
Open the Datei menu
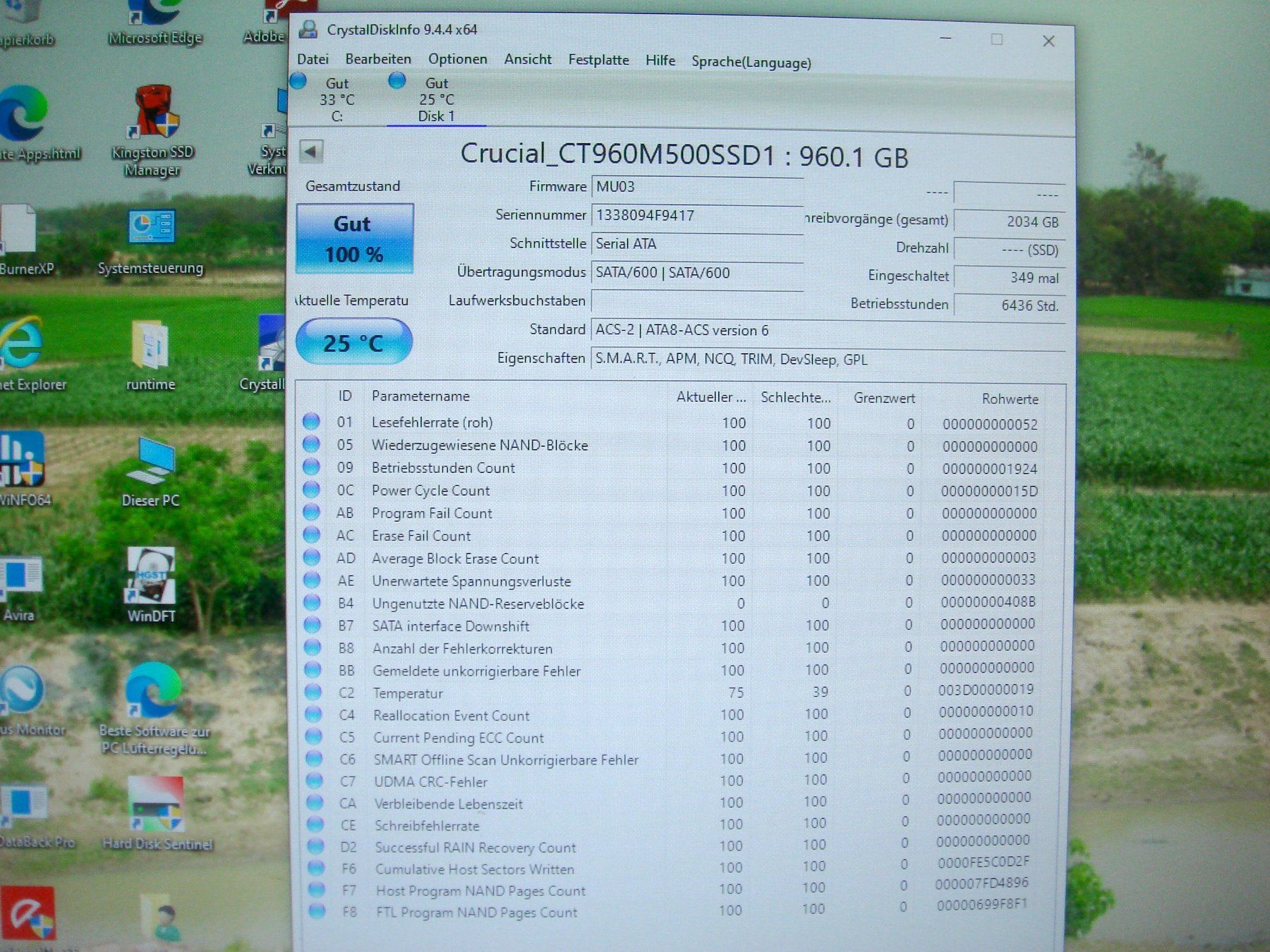(313, 59)
